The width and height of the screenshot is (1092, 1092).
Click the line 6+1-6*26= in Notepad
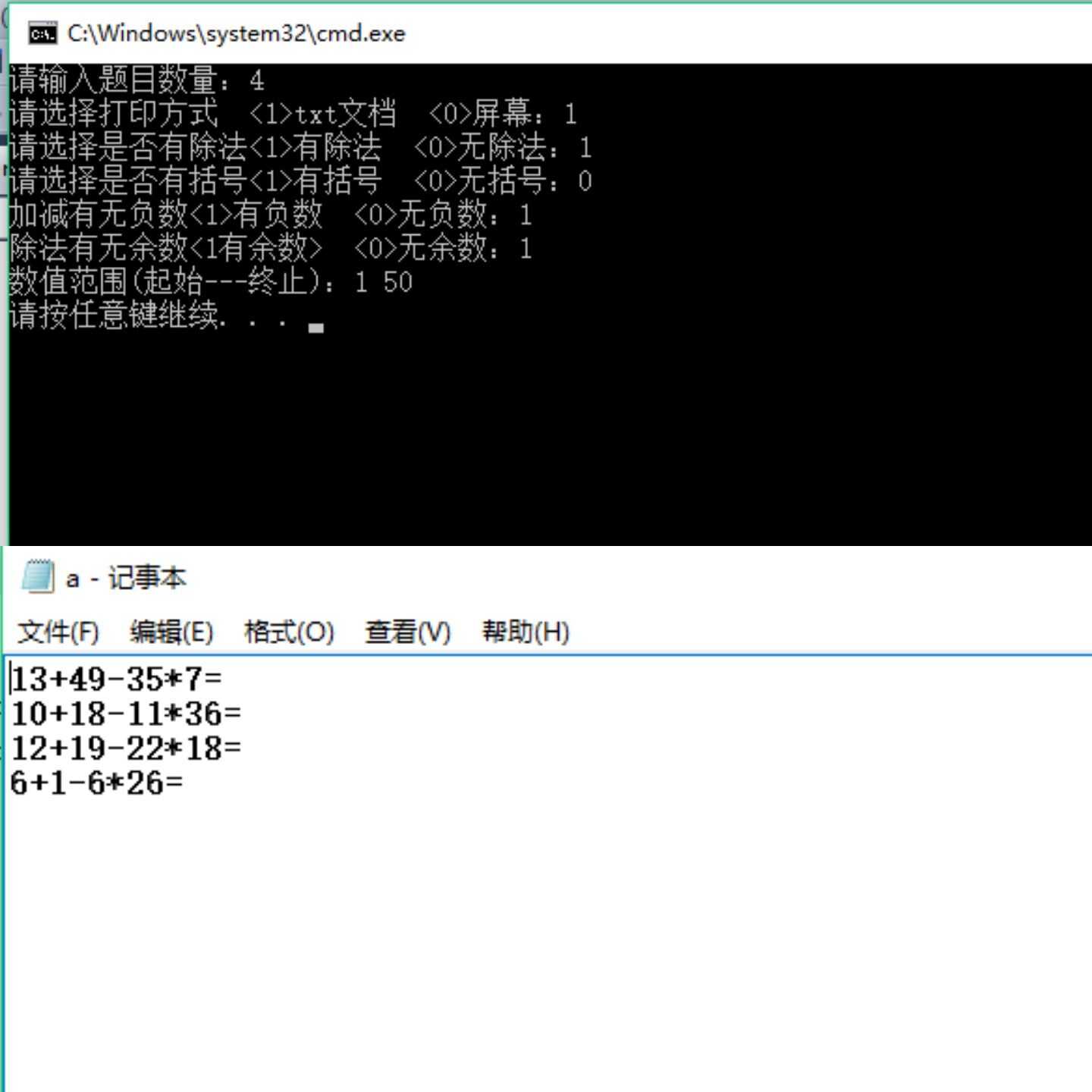pos(96,783)
